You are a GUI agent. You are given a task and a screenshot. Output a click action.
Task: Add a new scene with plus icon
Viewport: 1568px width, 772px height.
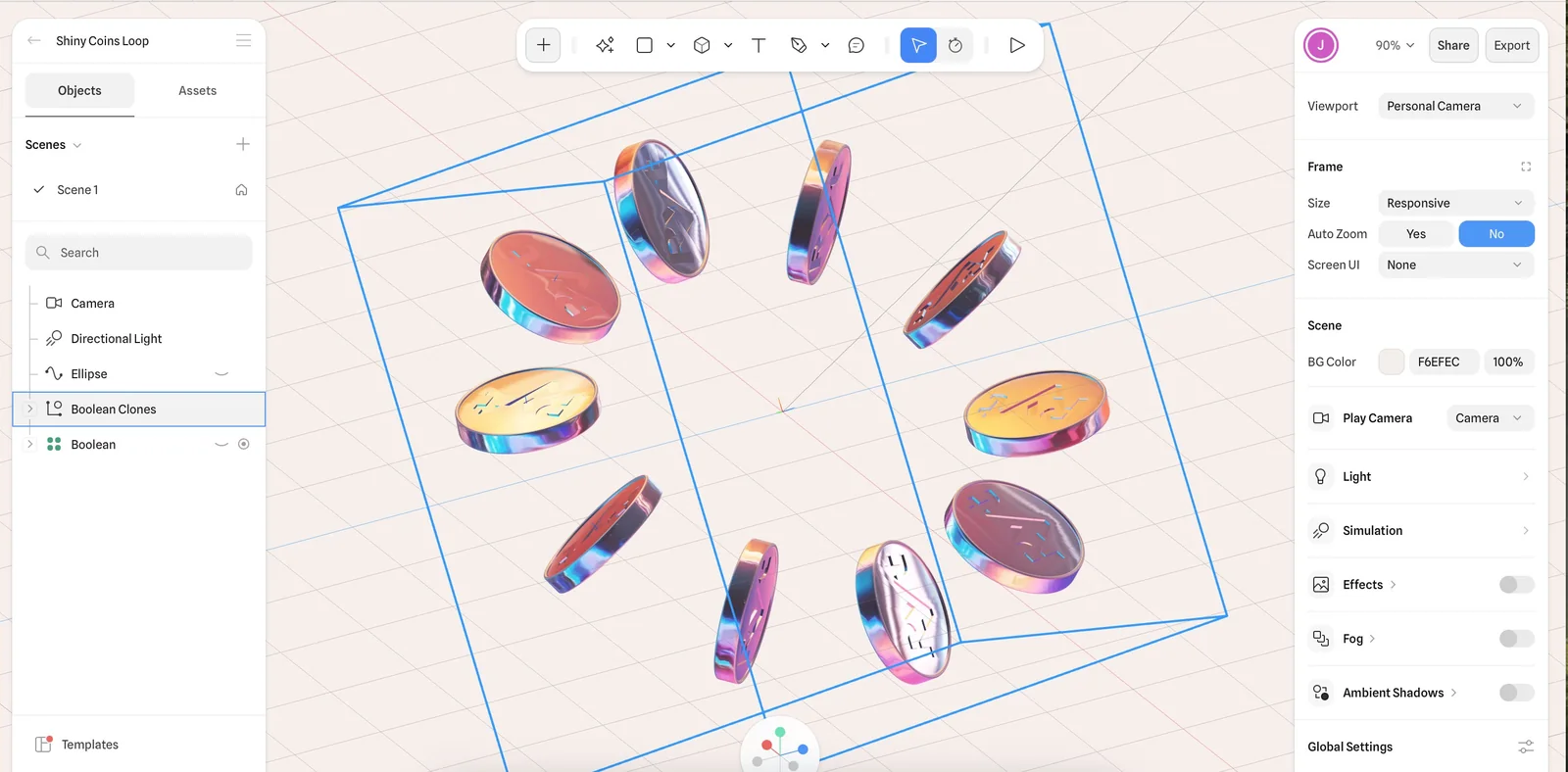point(243,144)
